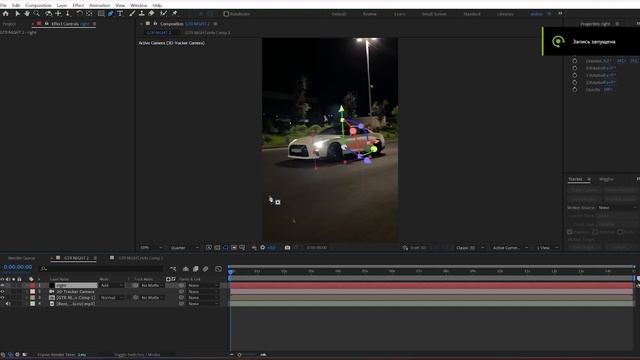Screen dimensions: 640x360
Task: Open 3D Tracker Camera parent None dropdown
Action: [x=203, y=291]
